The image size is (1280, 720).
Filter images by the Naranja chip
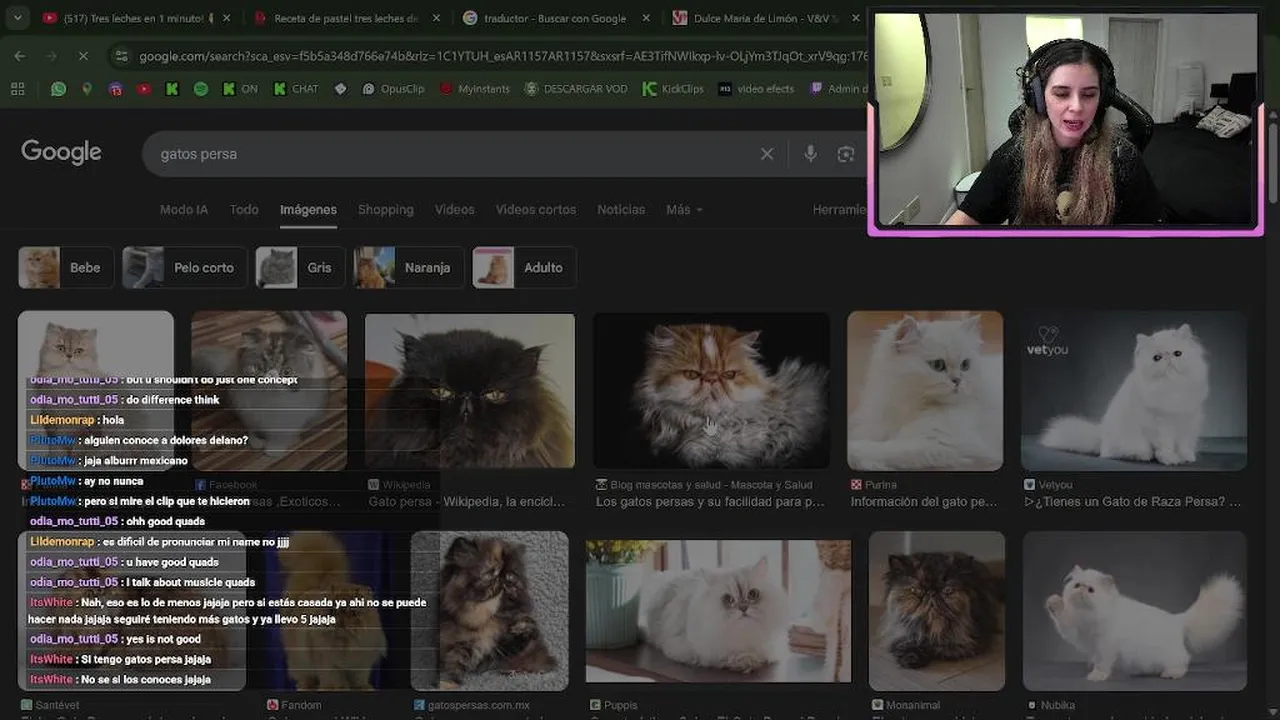coord(408,268)
